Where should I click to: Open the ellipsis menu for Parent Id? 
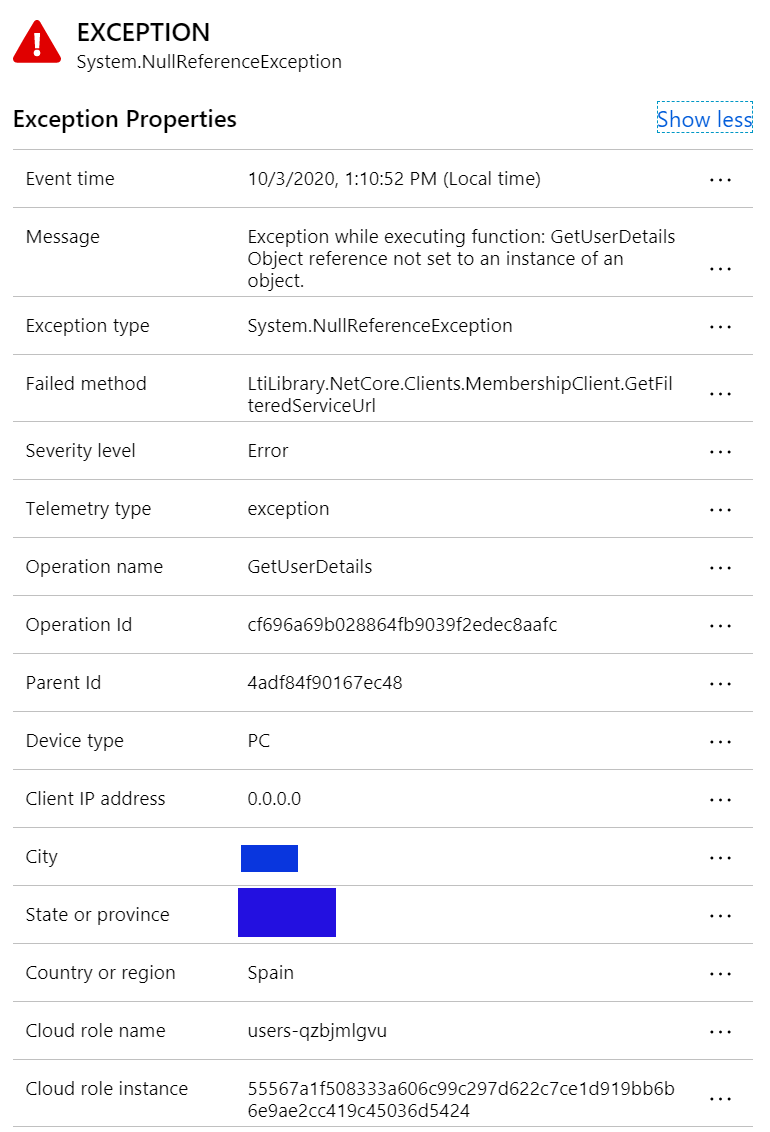pos(720,683)
